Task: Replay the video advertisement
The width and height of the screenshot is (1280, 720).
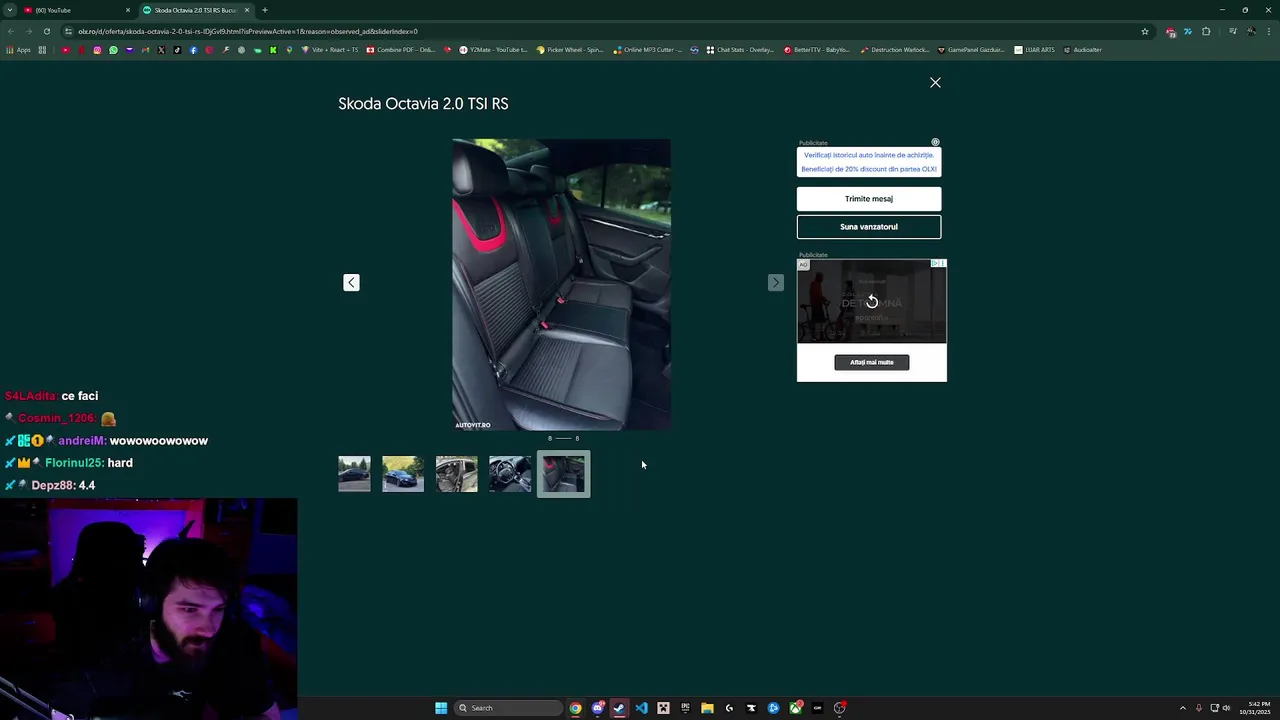Action: pos(872,302)
